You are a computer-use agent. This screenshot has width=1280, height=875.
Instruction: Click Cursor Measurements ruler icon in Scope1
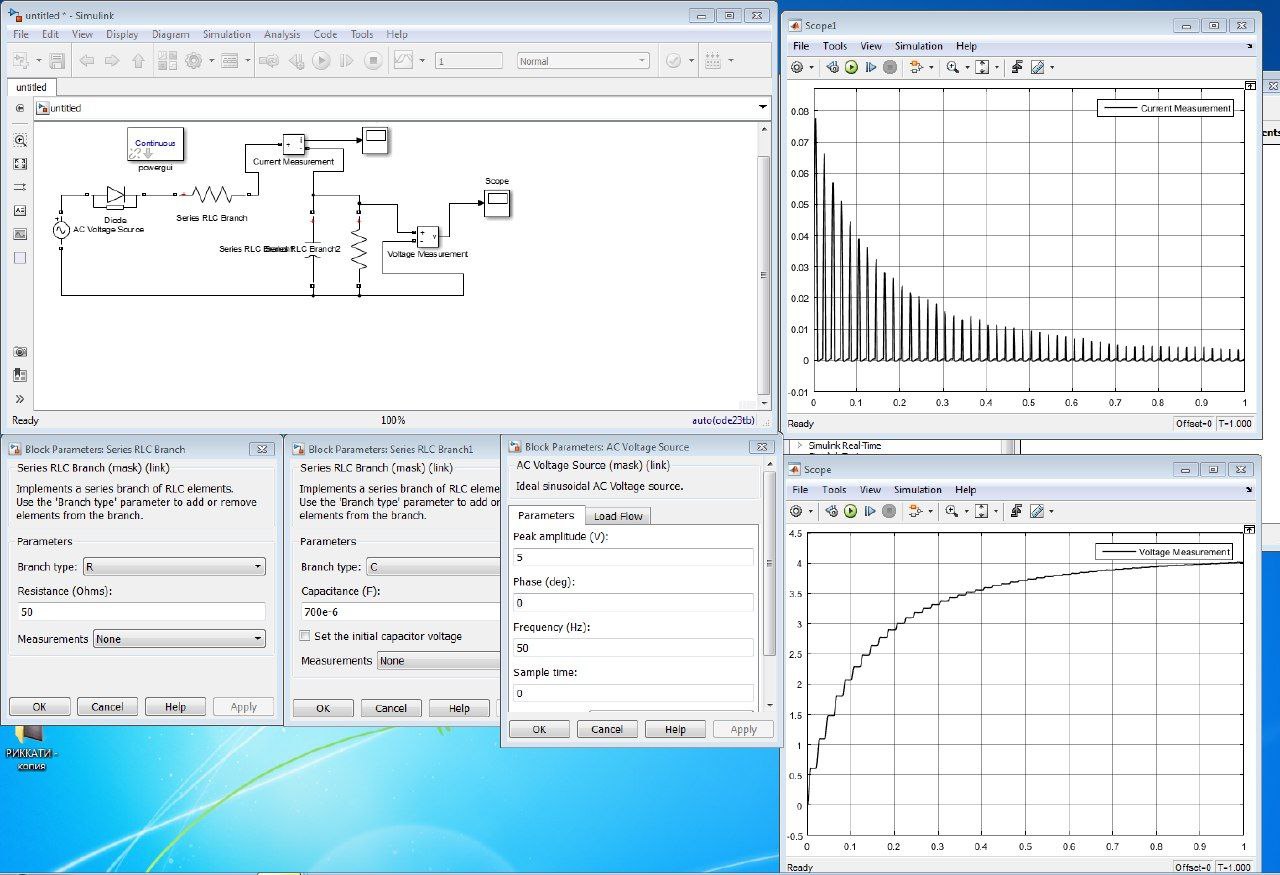point(1037,67)
